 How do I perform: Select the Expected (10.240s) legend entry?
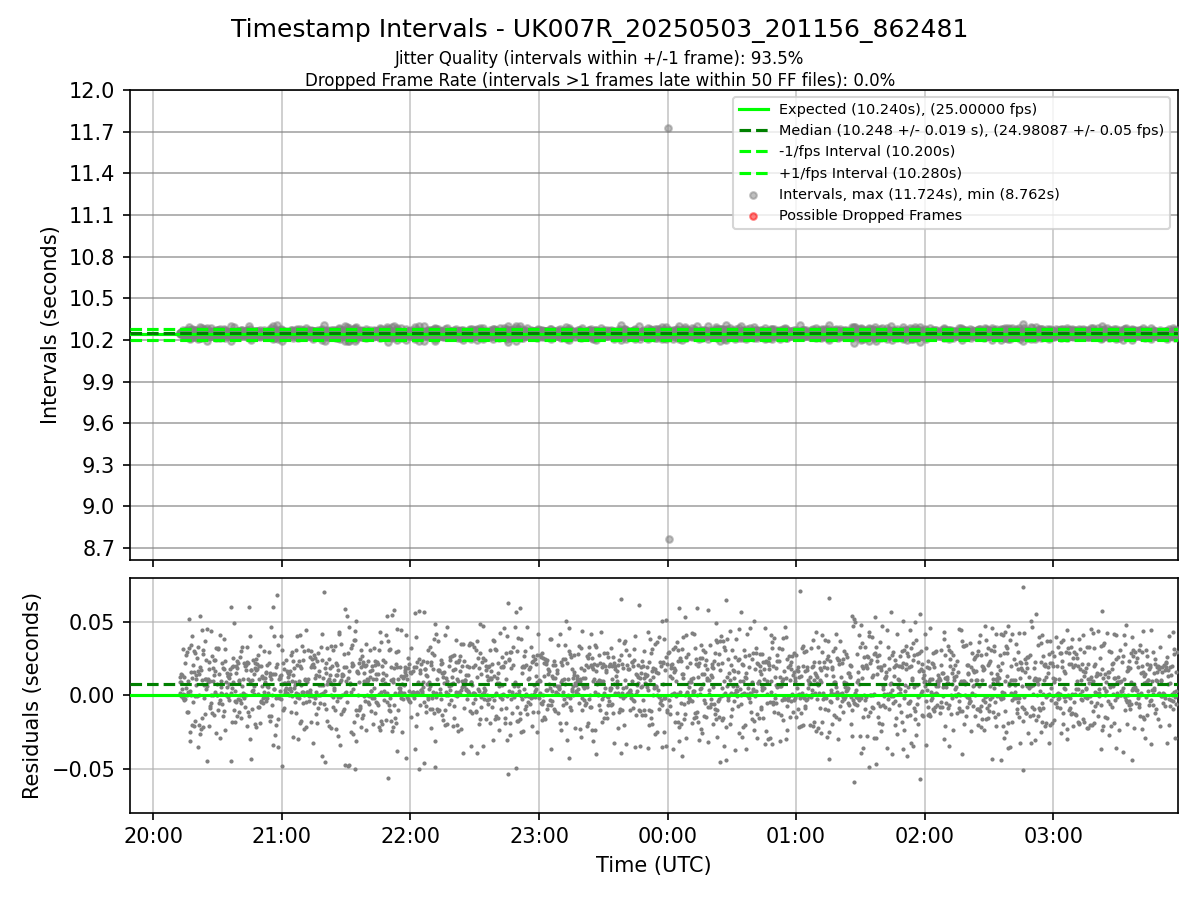885,109
